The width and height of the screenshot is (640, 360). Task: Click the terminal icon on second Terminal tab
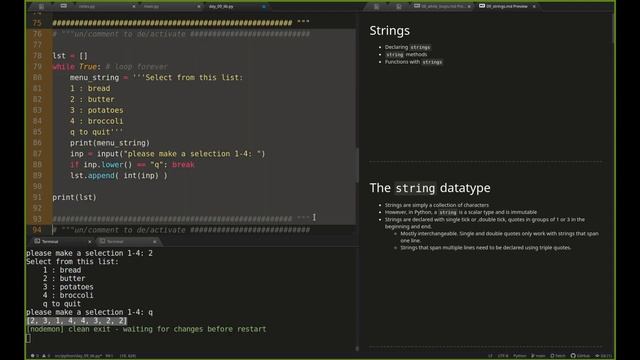click(x=102, y=241)
